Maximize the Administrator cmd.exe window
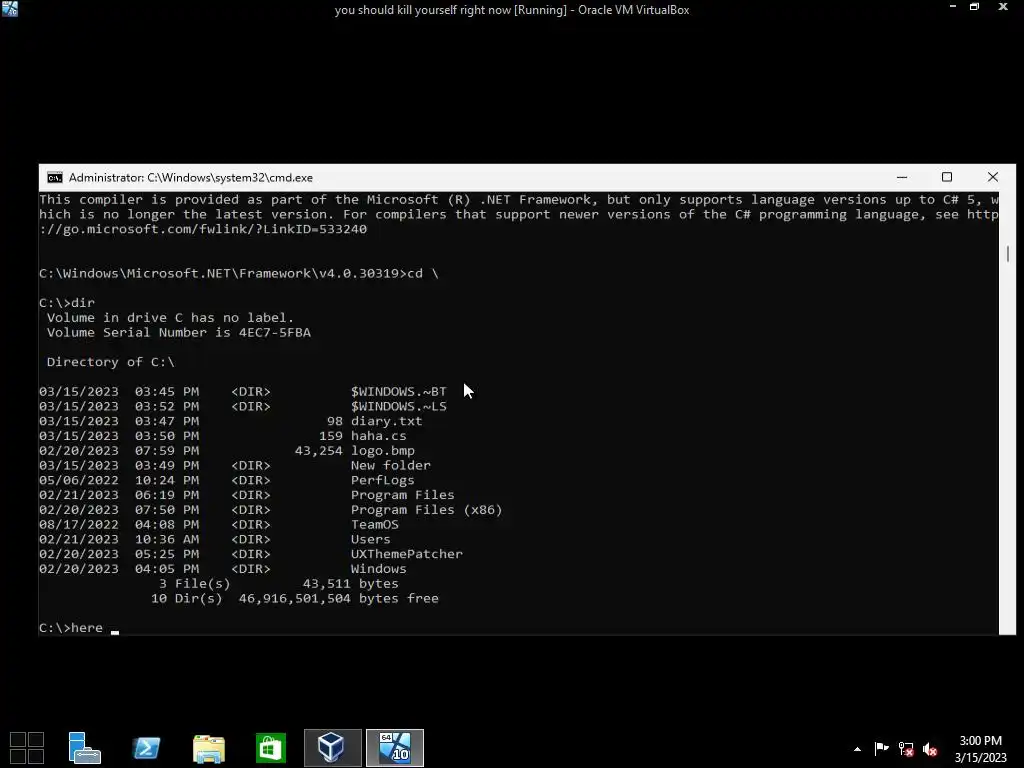The height and width of the screenshot is (768, 1024). click(947, 177)
